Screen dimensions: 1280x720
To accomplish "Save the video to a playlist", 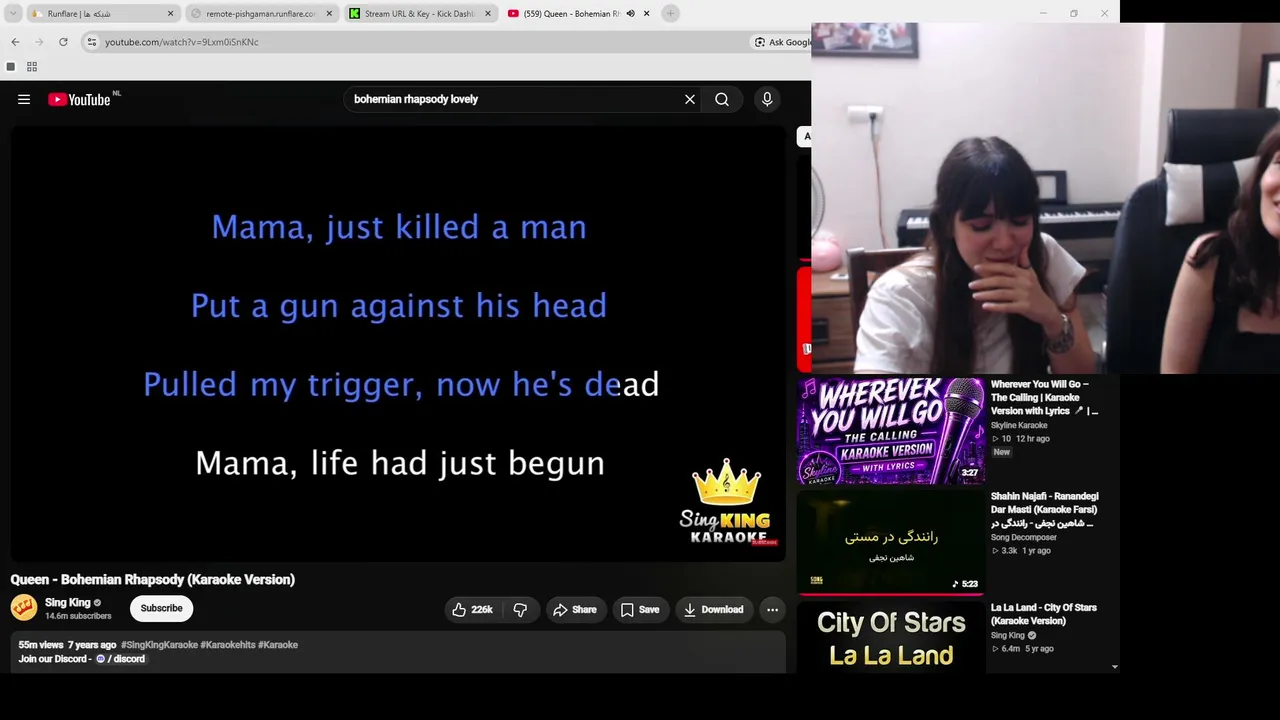I will point(640,609).
